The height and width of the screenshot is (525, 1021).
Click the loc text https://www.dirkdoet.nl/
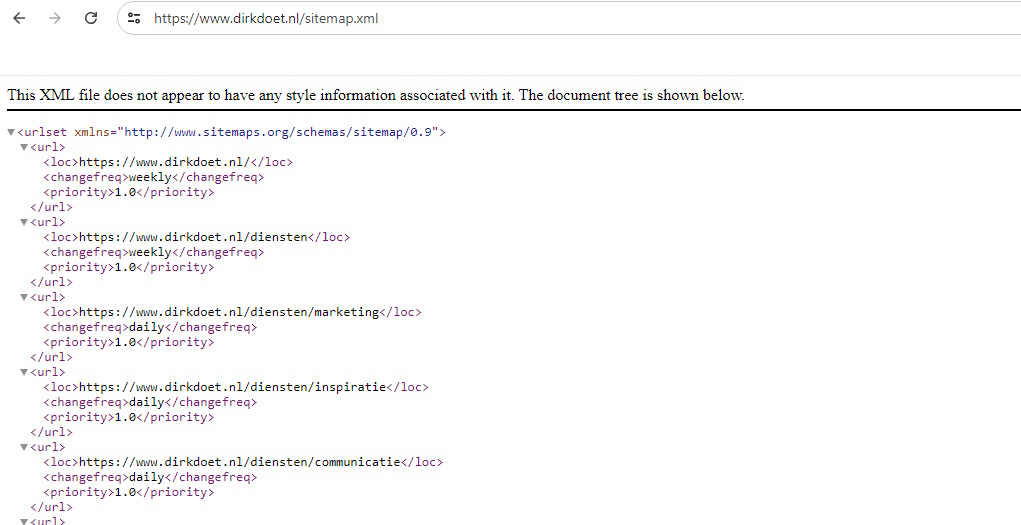coord(164,162)
